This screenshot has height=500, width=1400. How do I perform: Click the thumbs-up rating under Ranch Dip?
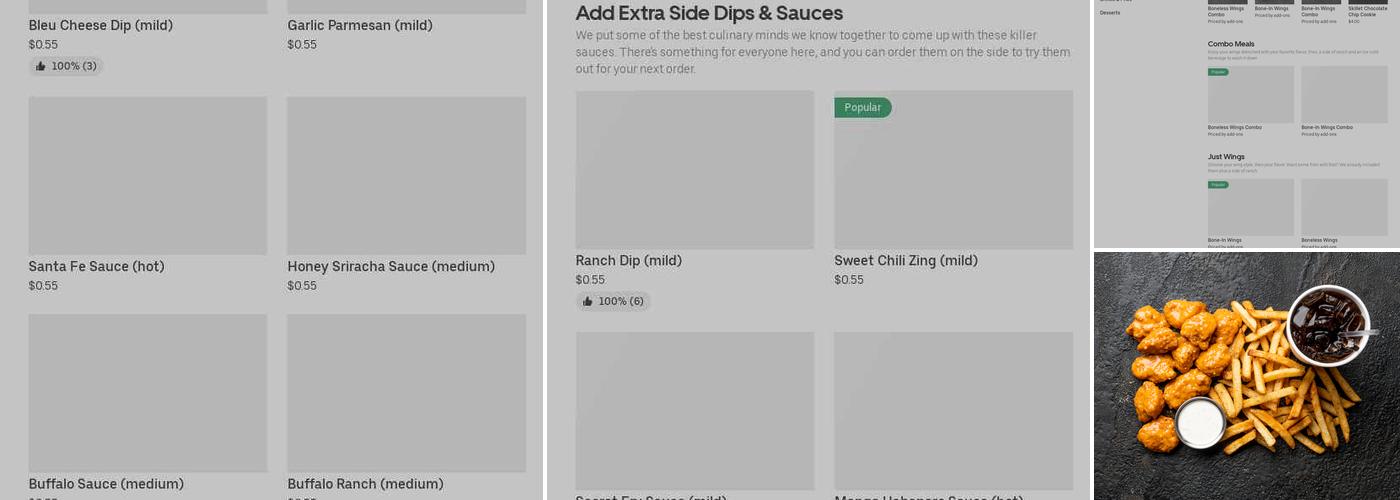(x=613, y=301)
